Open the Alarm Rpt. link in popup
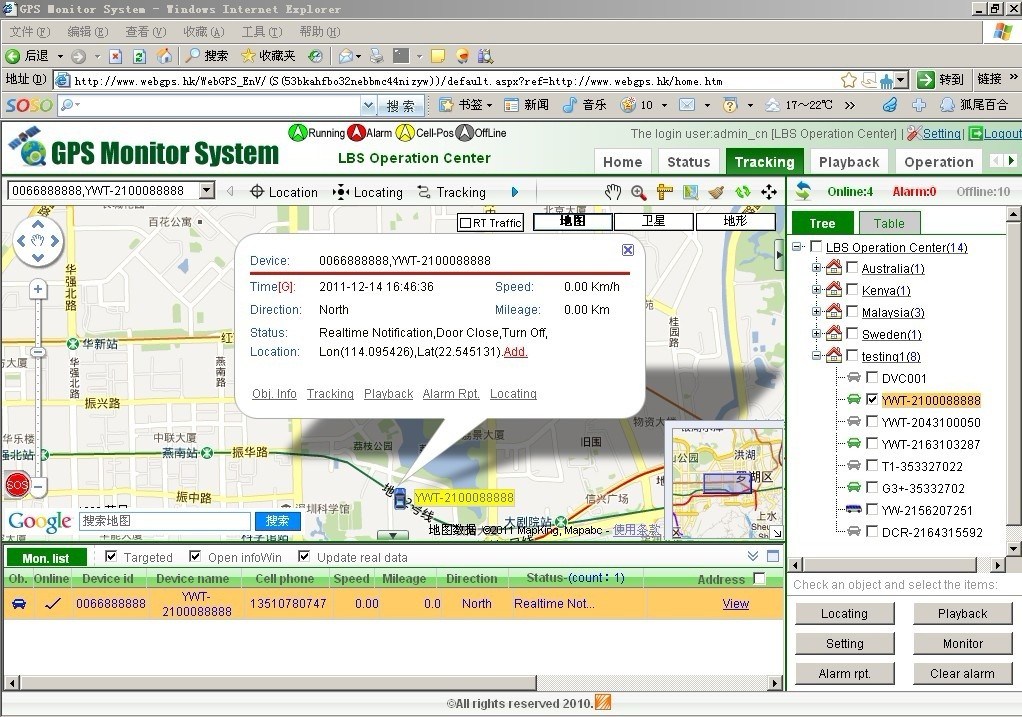 (x=451, y=394)
